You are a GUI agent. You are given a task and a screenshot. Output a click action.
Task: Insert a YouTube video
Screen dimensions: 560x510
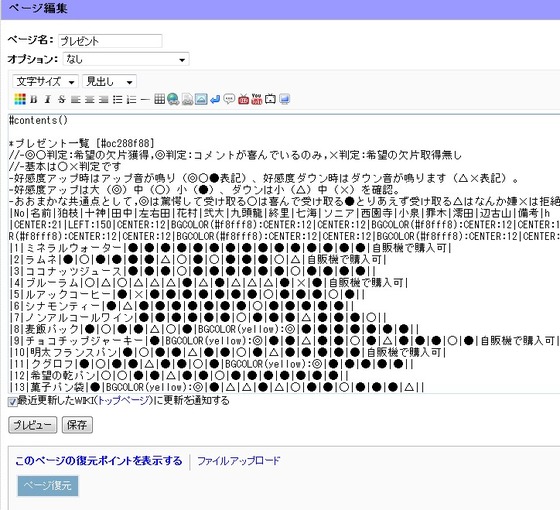(x=257, y=99)
